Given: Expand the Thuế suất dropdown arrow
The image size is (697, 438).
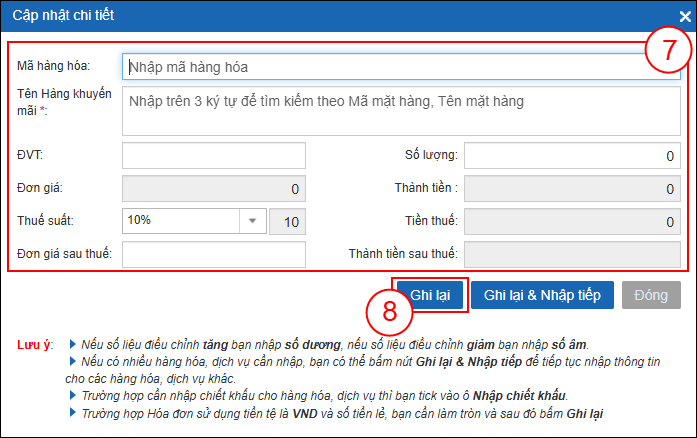Looking at the screenshot, I should [252, 221].
